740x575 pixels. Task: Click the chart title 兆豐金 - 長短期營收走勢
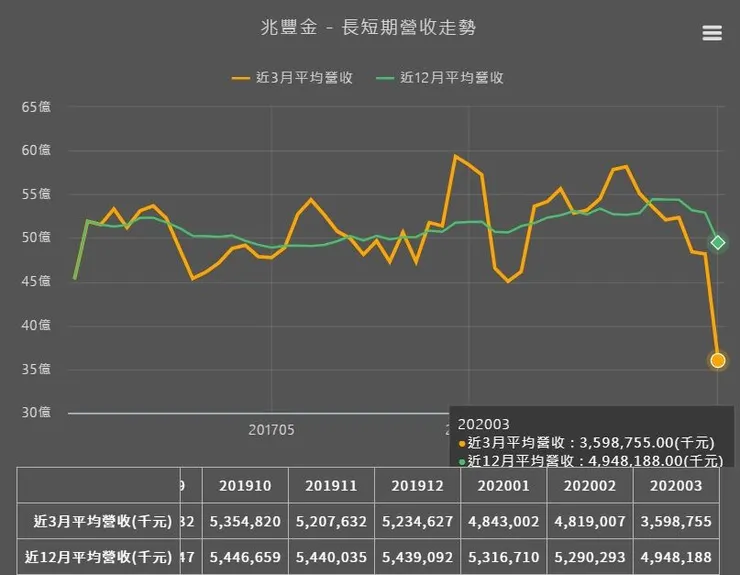368,27
